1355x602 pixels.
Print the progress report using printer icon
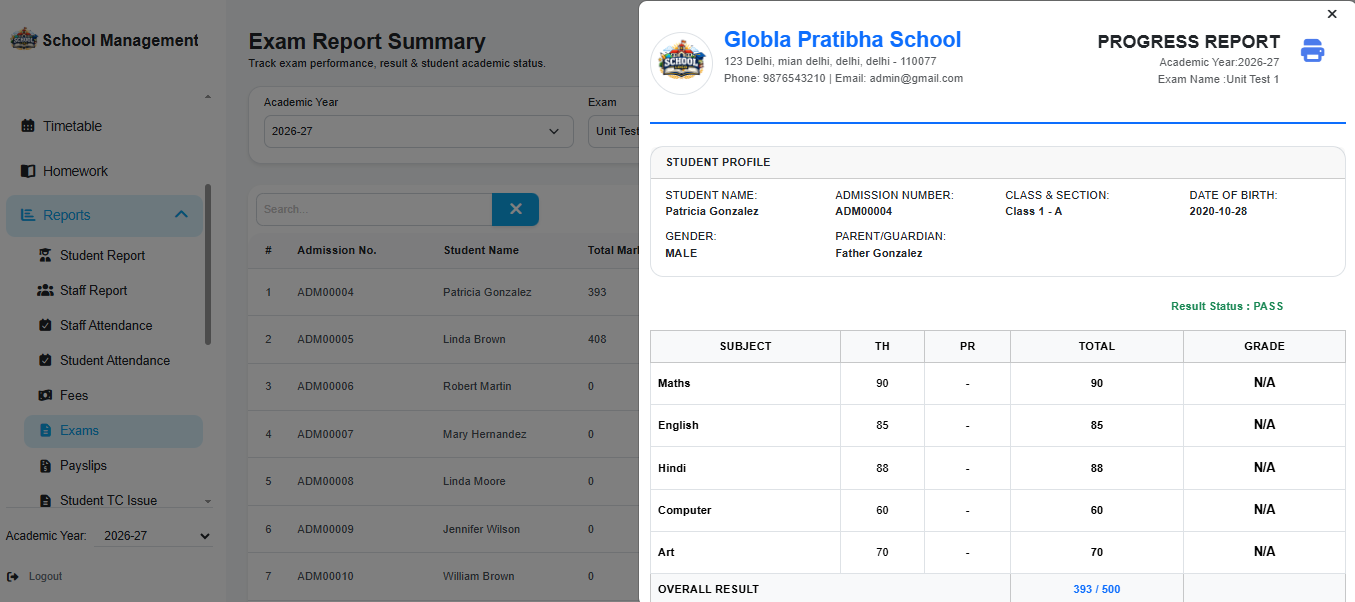[1312, 51]
